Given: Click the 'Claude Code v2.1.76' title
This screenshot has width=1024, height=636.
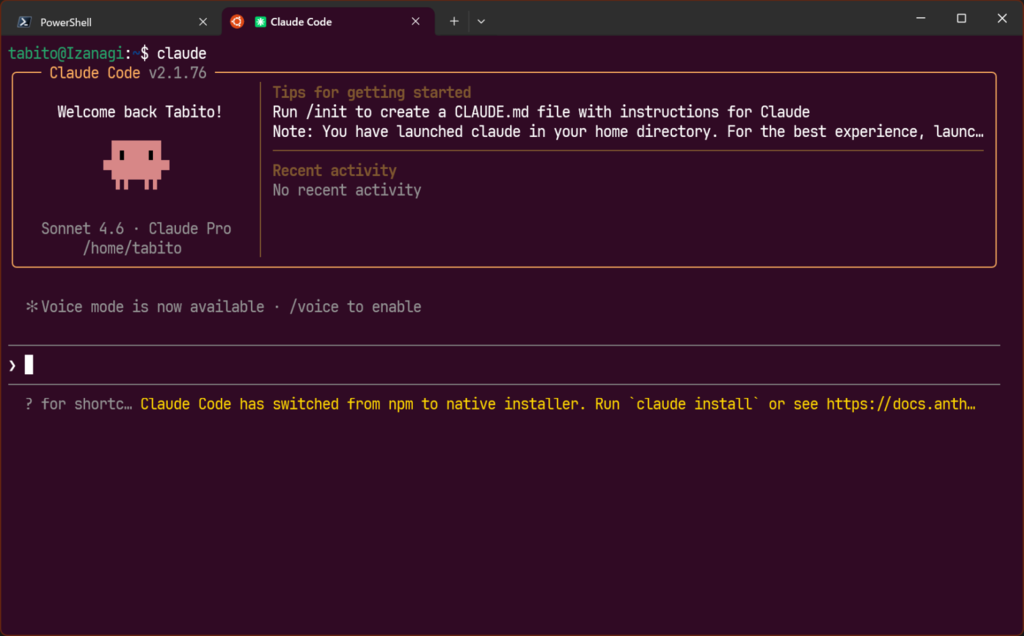Looking at the screenshot, I should 128,73.
